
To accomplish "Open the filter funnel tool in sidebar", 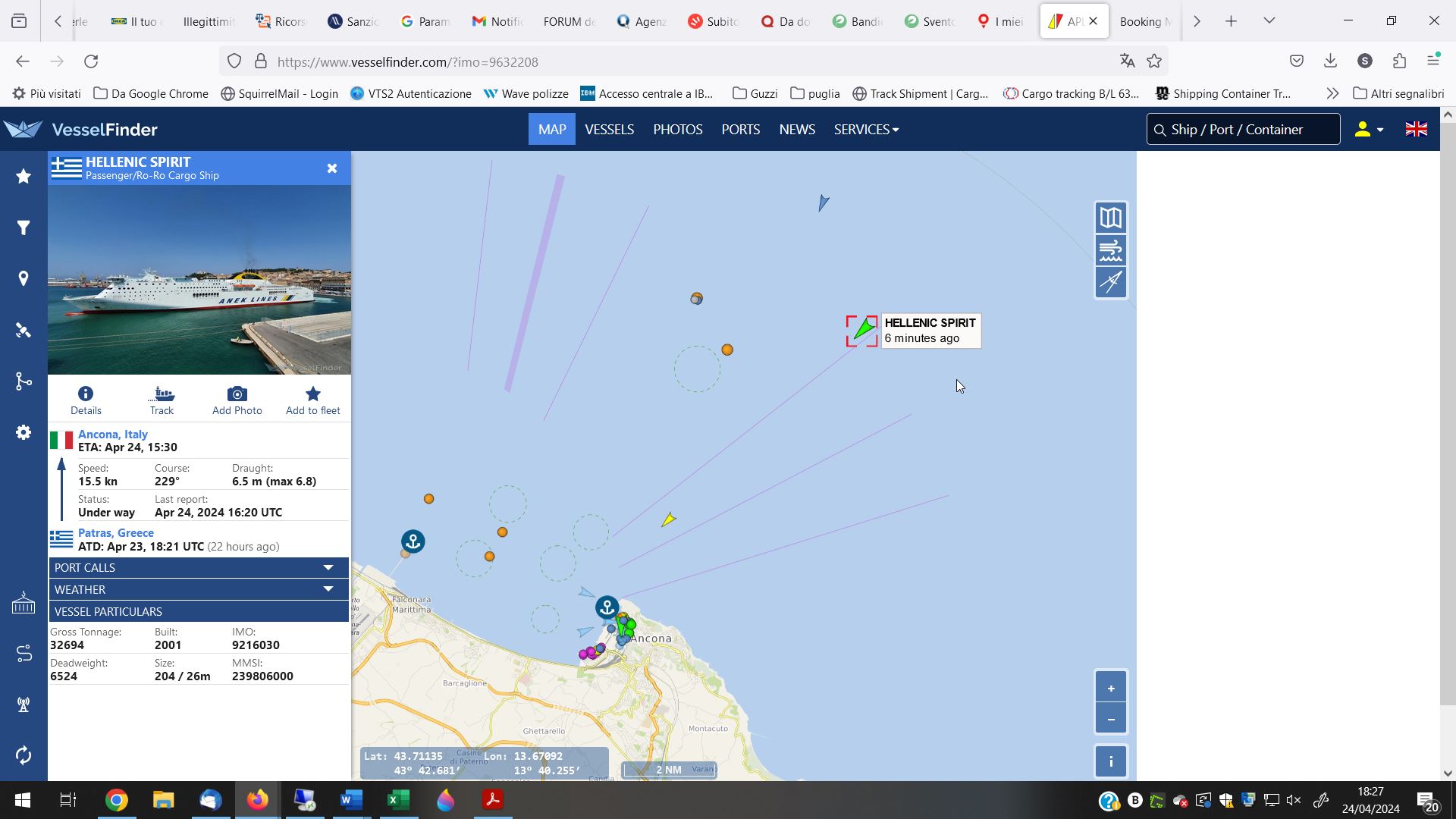I will pyautogui.click(x=24, y=227).
